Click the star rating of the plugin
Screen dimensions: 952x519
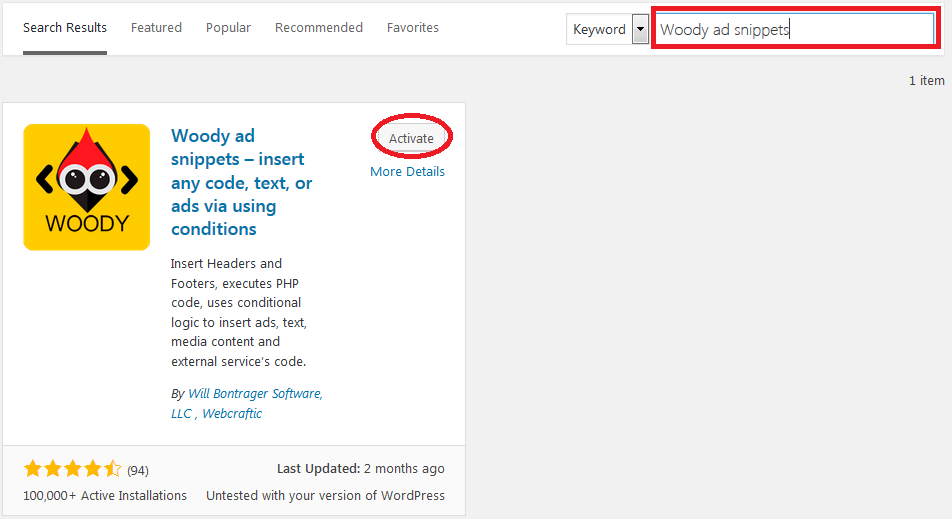coord(73,469)
